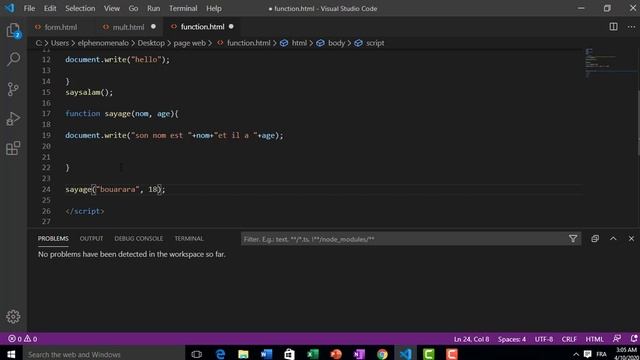Open the Windows Start menu
This screenshot has height=360, width=640.
click(11, 354)
